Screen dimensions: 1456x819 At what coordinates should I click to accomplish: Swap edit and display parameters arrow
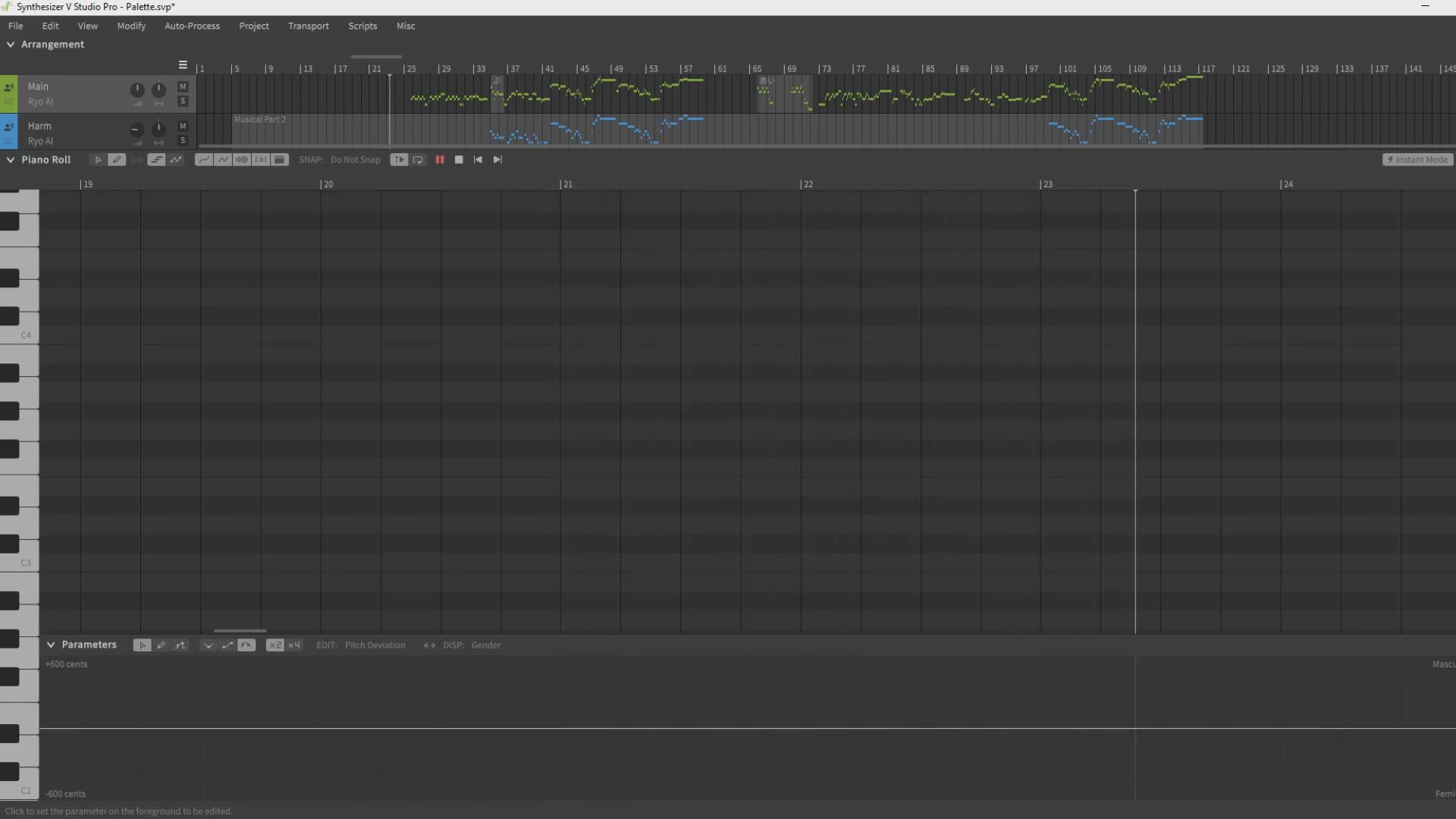click(x=429, y=645)
